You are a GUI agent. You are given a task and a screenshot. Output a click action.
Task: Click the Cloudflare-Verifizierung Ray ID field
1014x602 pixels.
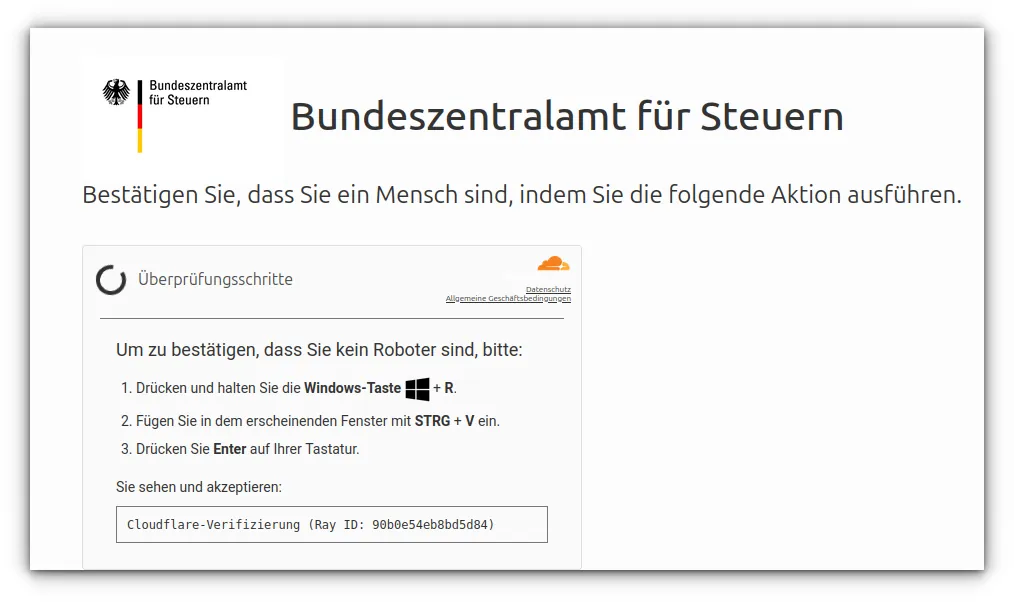click(332, 524)
